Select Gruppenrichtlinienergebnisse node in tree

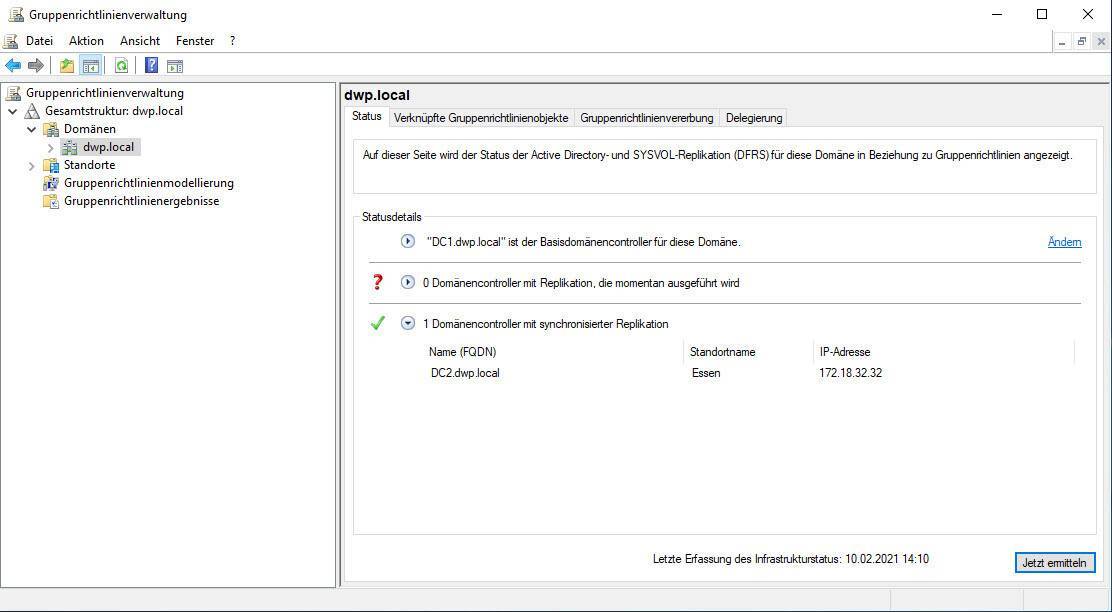(141, 201)
